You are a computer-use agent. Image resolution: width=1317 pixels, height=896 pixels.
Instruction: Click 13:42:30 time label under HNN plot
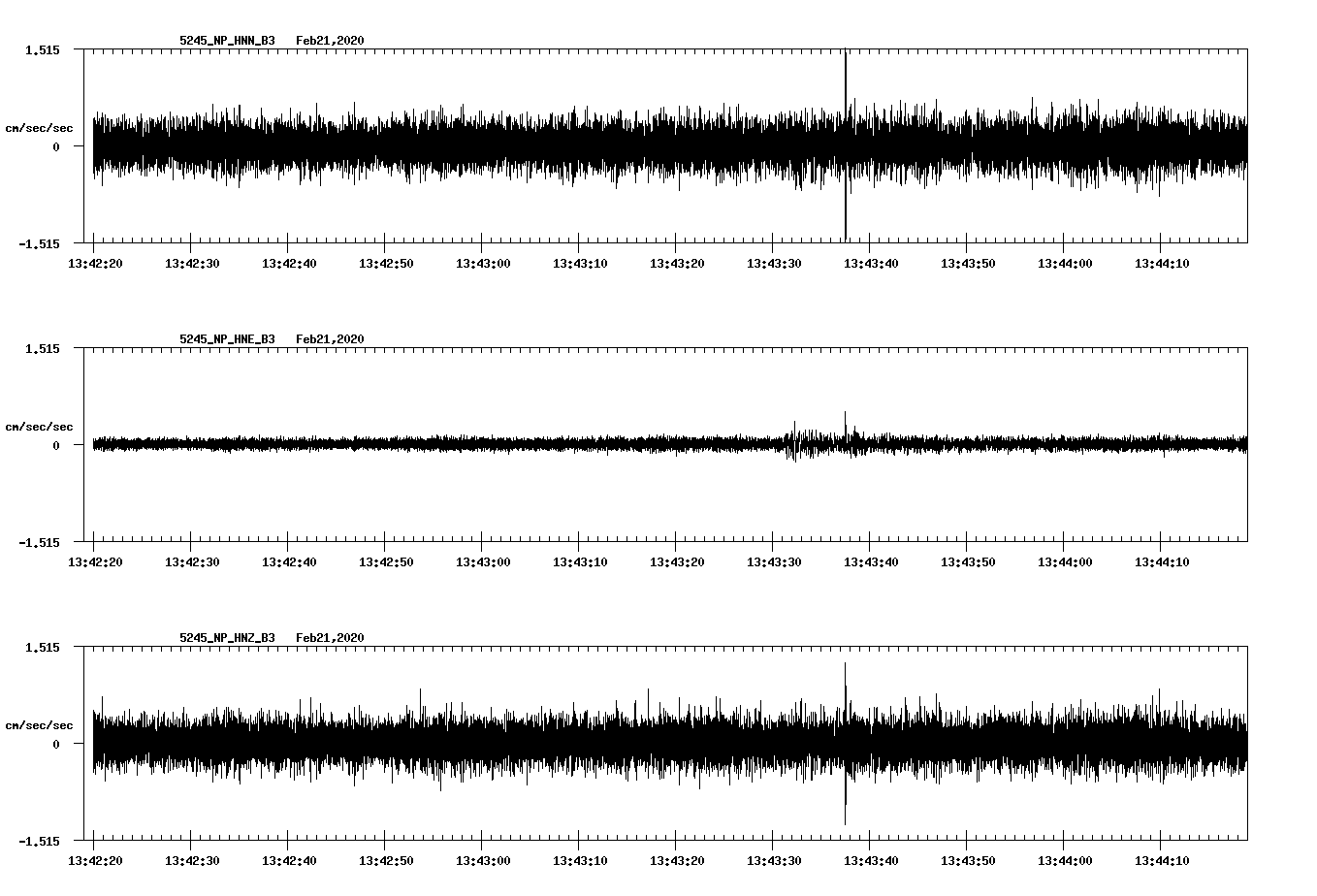click(192, 264)
